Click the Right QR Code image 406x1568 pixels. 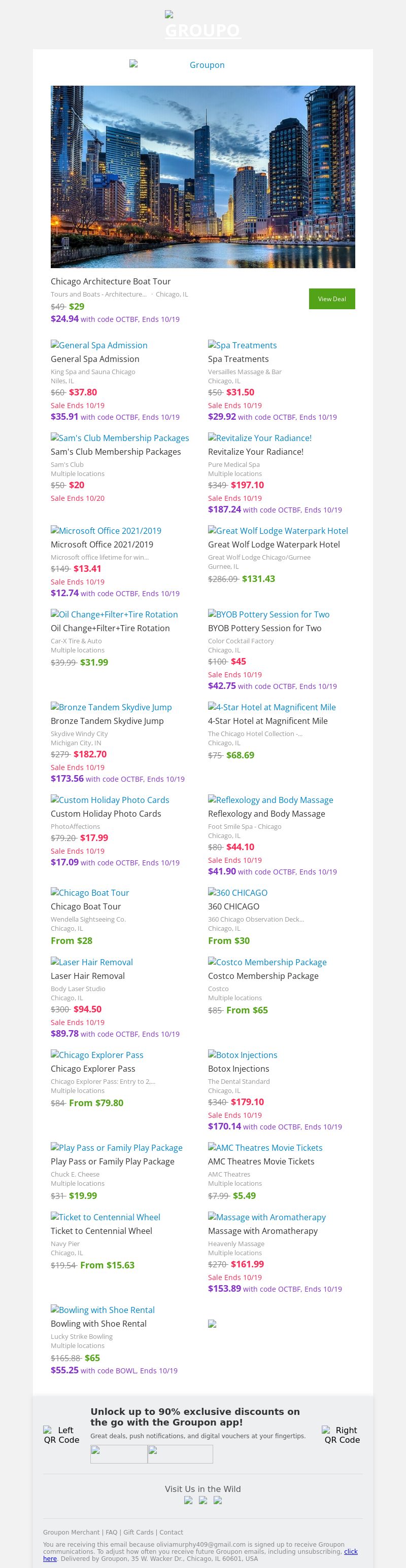tap(342, 1435)
